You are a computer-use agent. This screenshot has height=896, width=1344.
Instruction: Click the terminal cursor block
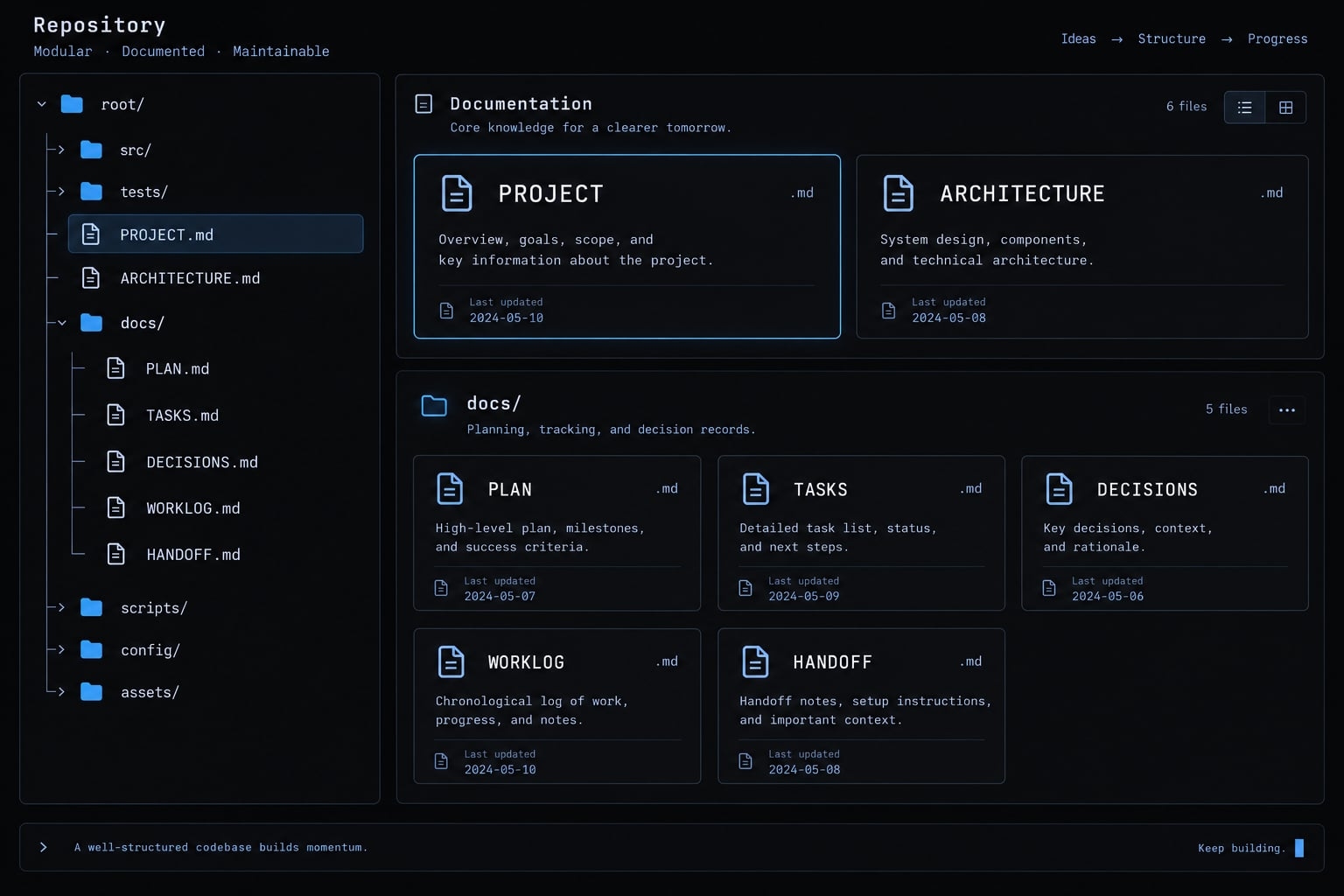coord(1299,847)
